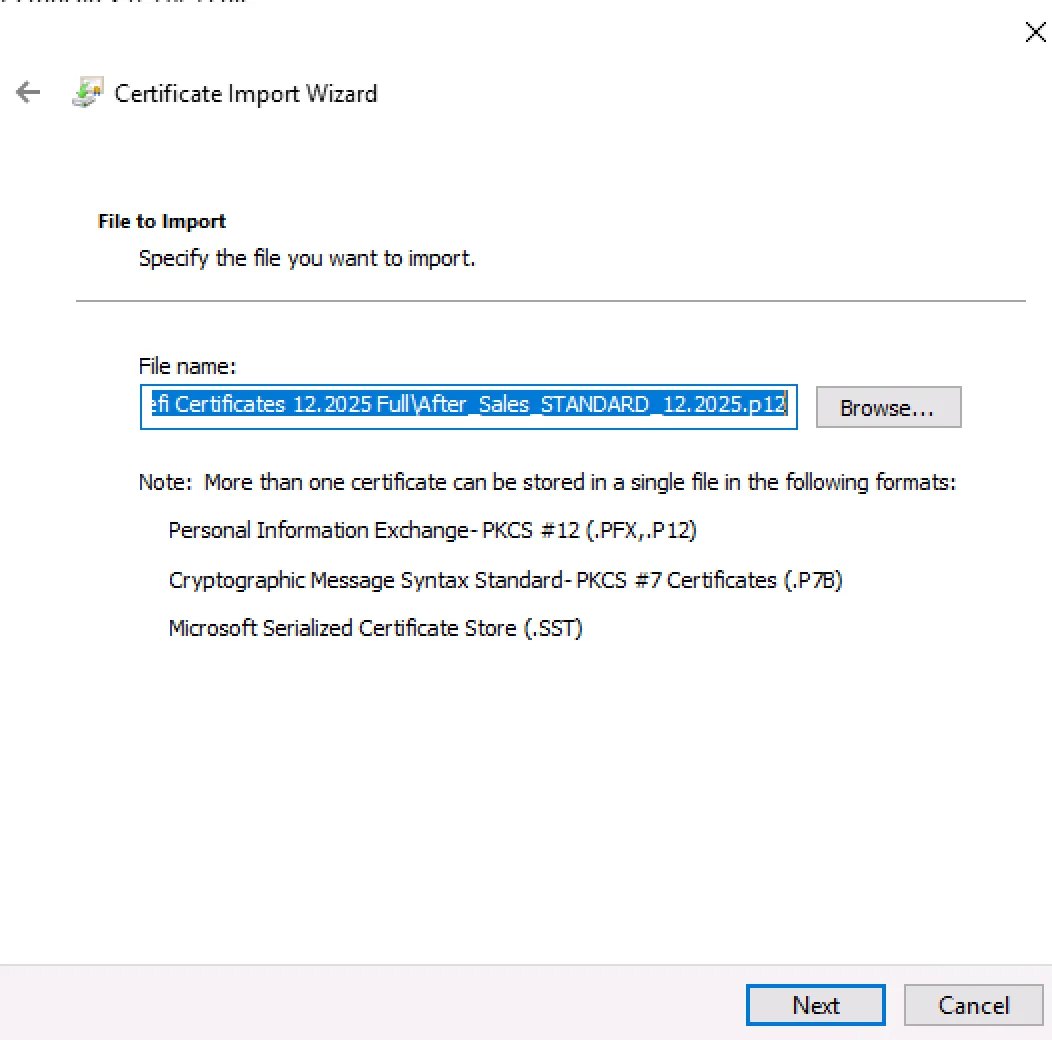Cancel the certificate import
Screen dimensions: 1052x1040
[x=973, y=1005]
